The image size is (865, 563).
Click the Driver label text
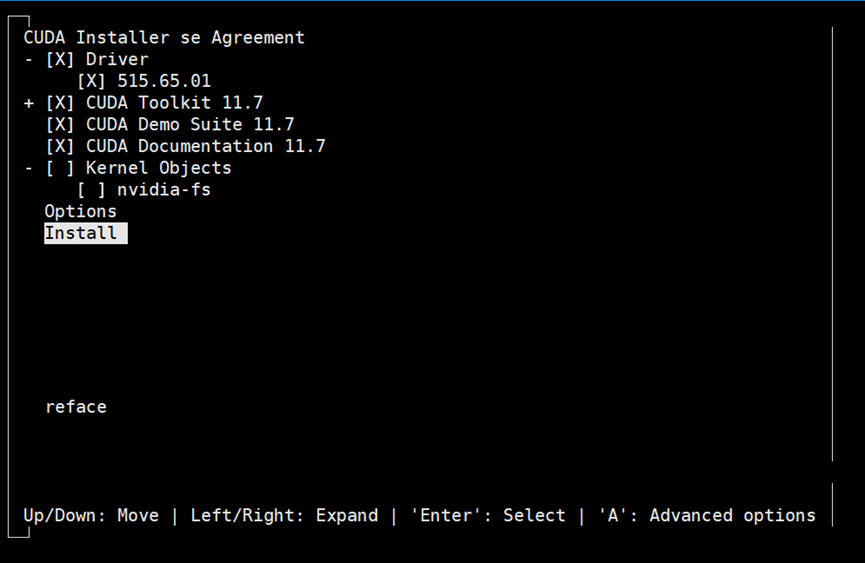[x=117, y=60]
